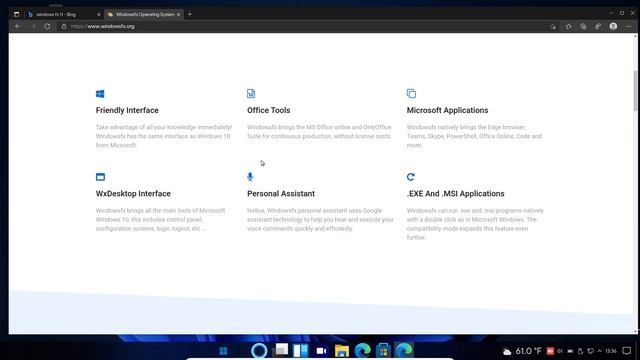The height and width of the screenshot is (360, 640).
Task: Open the Start menu on the taskbar
Action: (223, 351)
